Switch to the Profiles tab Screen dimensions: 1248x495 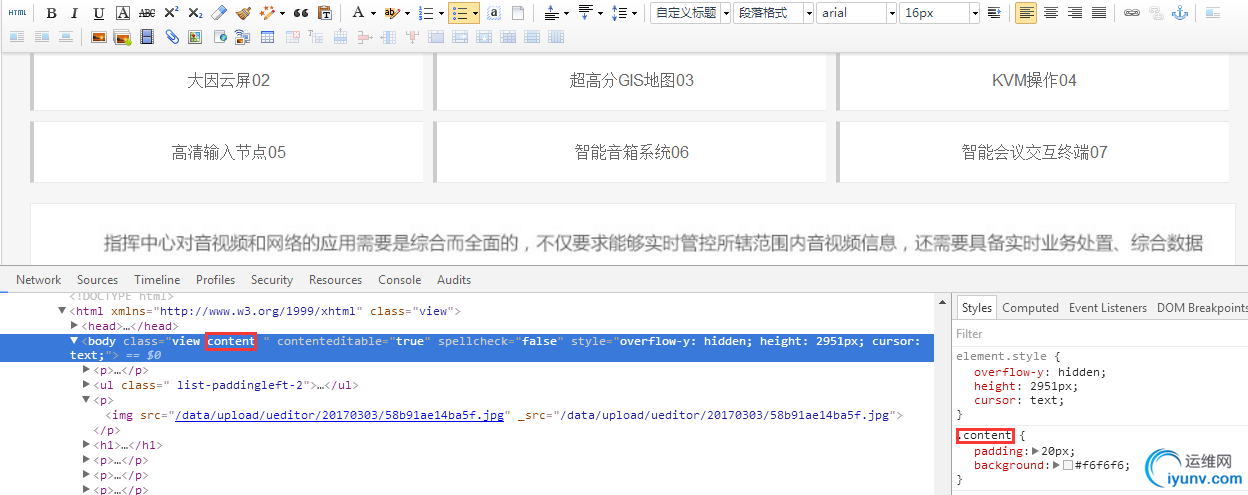tap(216, 280)
